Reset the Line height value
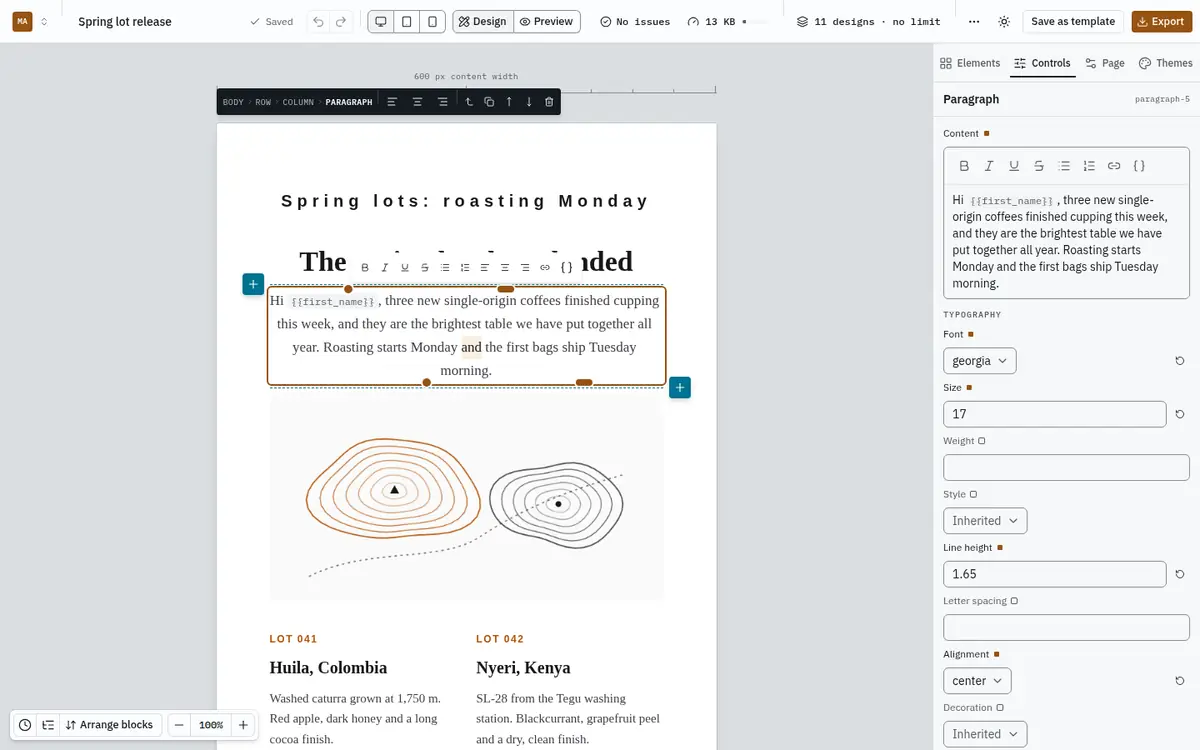 (x=1180, y=574)
